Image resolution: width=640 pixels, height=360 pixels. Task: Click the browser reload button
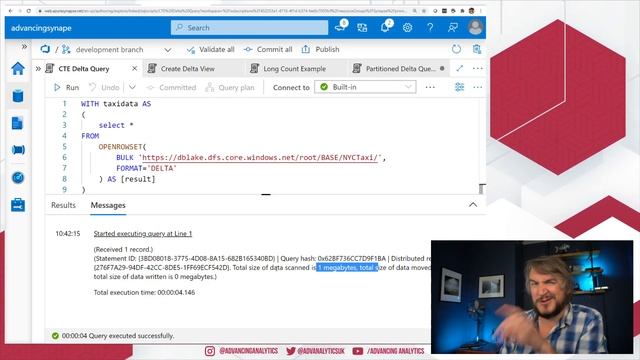coord(29,11)
